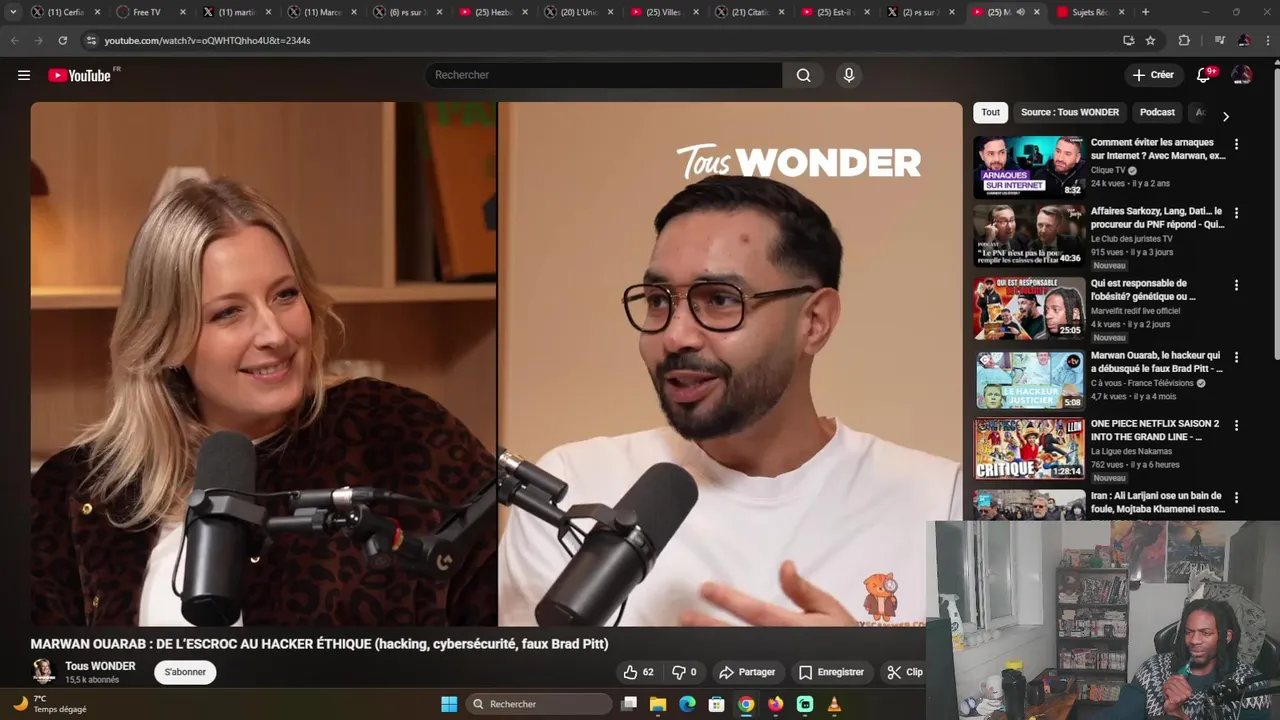Open the Chrome extensions puzzle icon
The height and width of the screenshot is (720, 1280).
[1184, 40]
